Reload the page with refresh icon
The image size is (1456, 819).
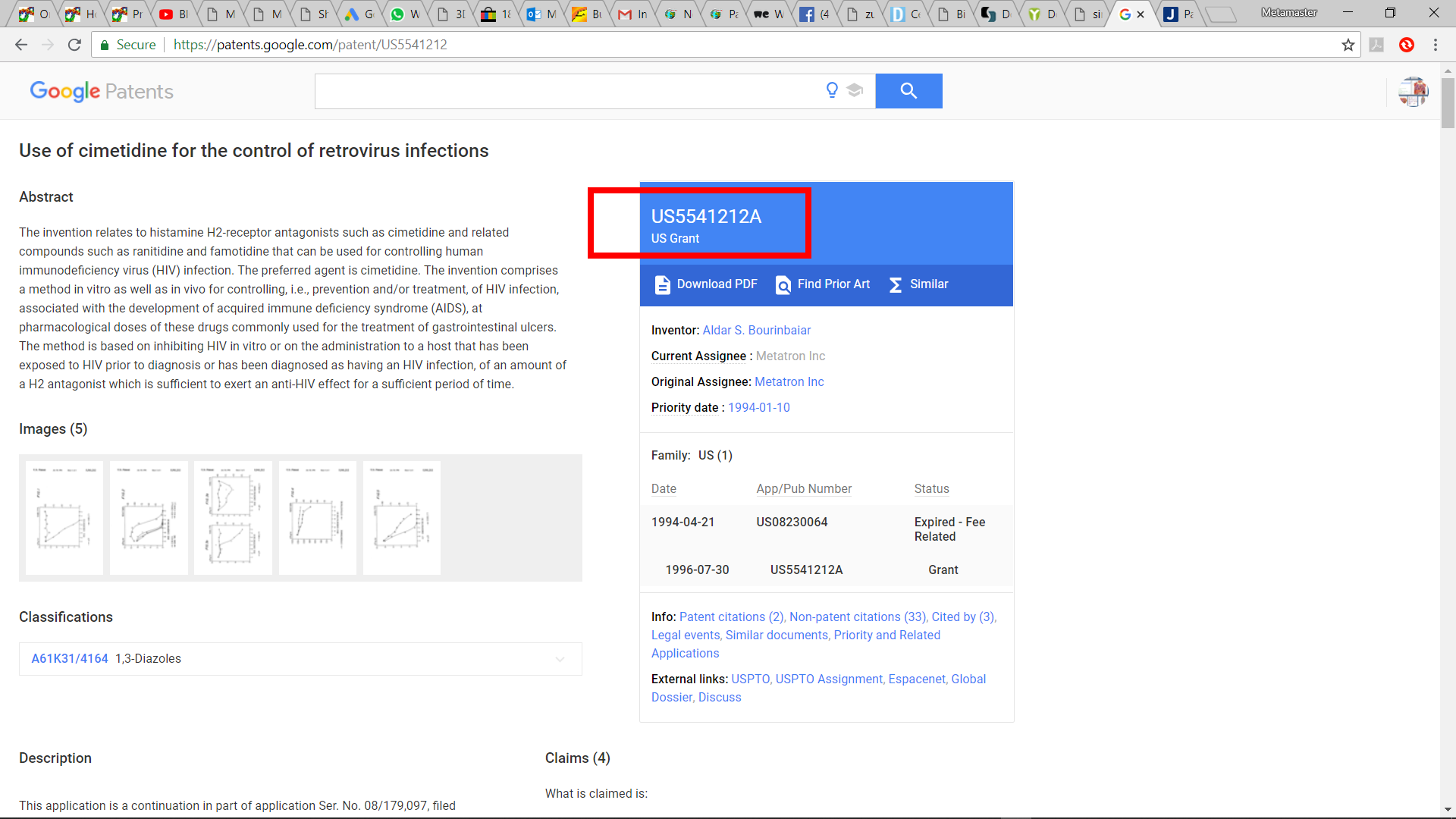click(x=74, y=45)
